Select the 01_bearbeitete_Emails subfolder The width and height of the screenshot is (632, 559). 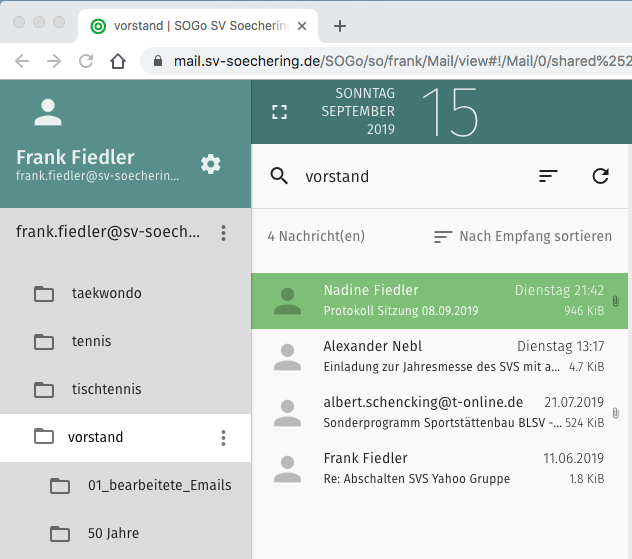pos(159,485)
